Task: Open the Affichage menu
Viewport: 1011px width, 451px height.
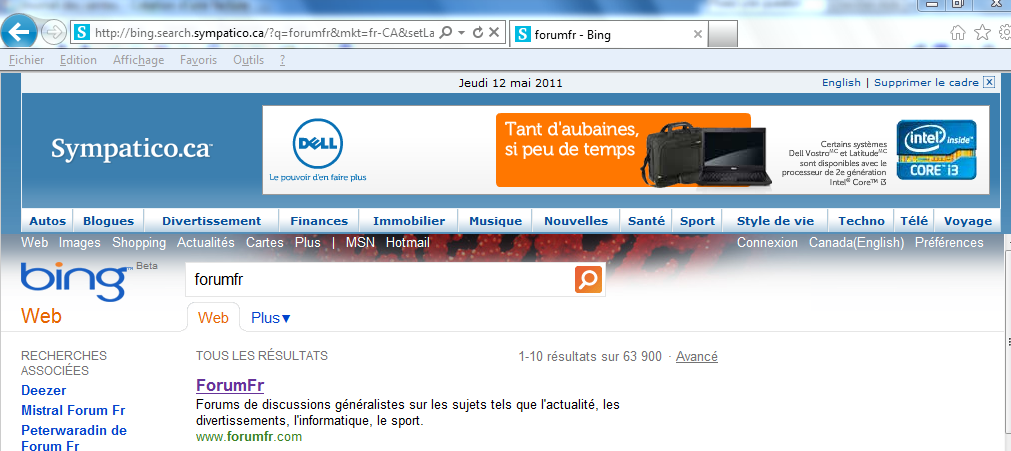Action: [139, 60]
